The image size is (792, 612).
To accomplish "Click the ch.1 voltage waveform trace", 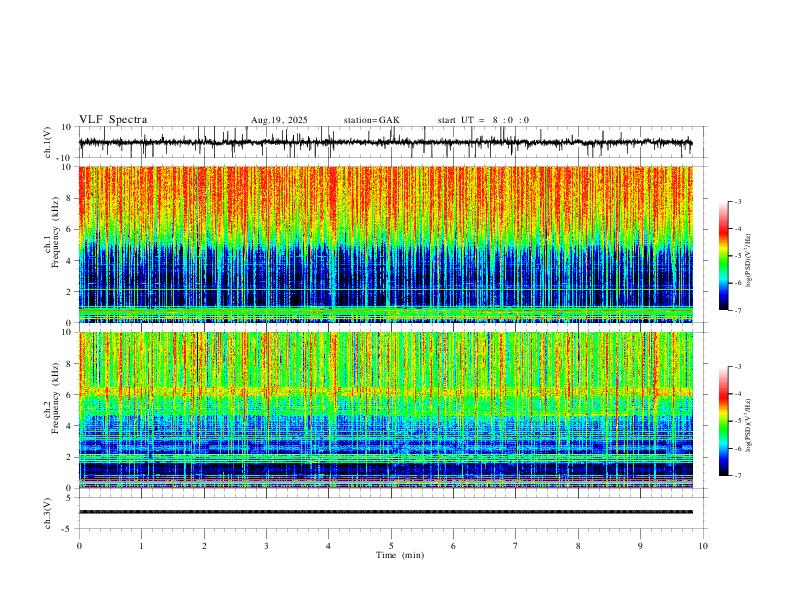I will pyautogui.click(x=385, y=142).
